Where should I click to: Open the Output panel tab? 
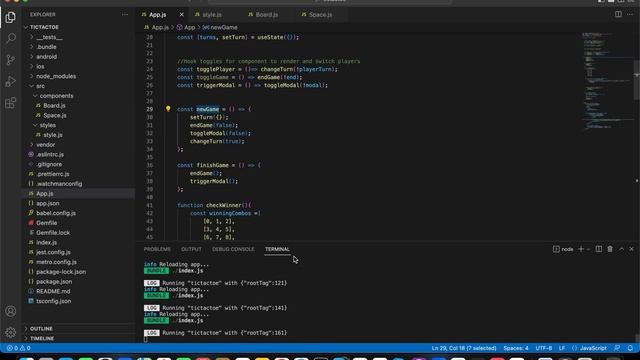pyautogui.click(x=191, y=249)
